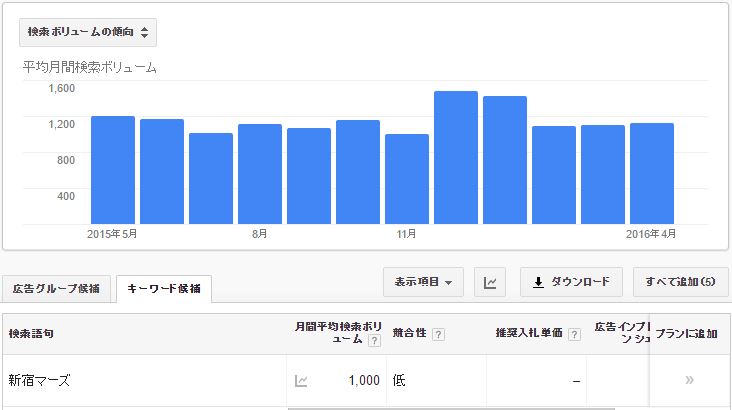
Task: Click the horizontal scrollbar under the table
Action: click(451, 409)
